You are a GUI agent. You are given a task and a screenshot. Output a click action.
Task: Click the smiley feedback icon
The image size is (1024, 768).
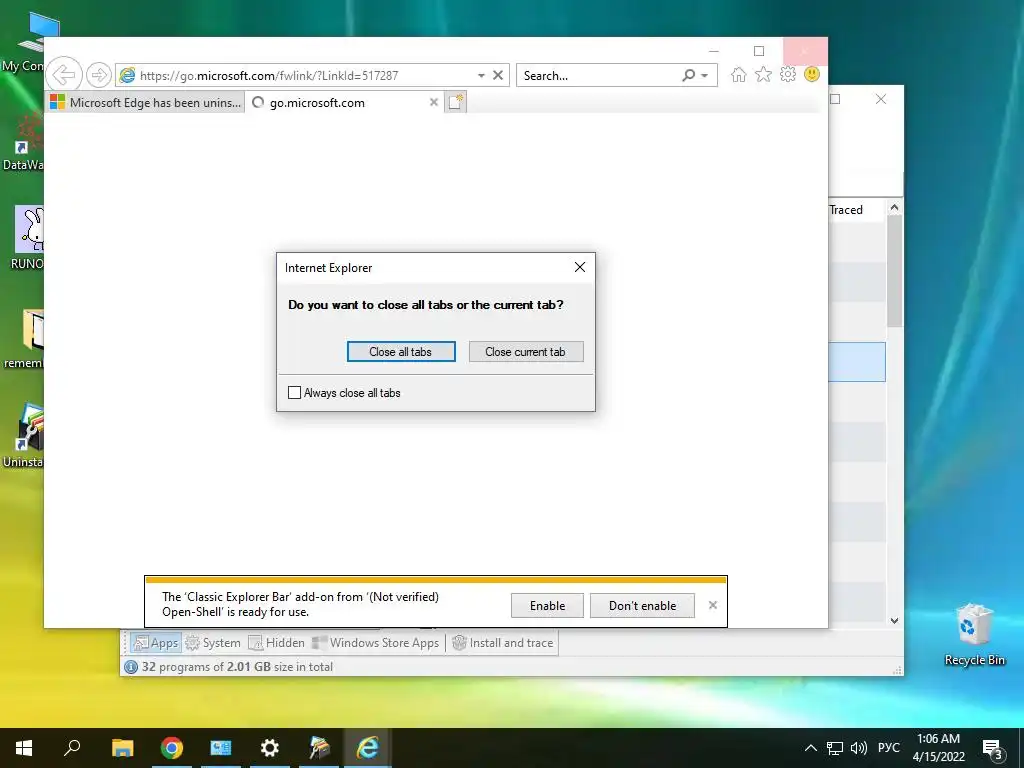[812, 74]
